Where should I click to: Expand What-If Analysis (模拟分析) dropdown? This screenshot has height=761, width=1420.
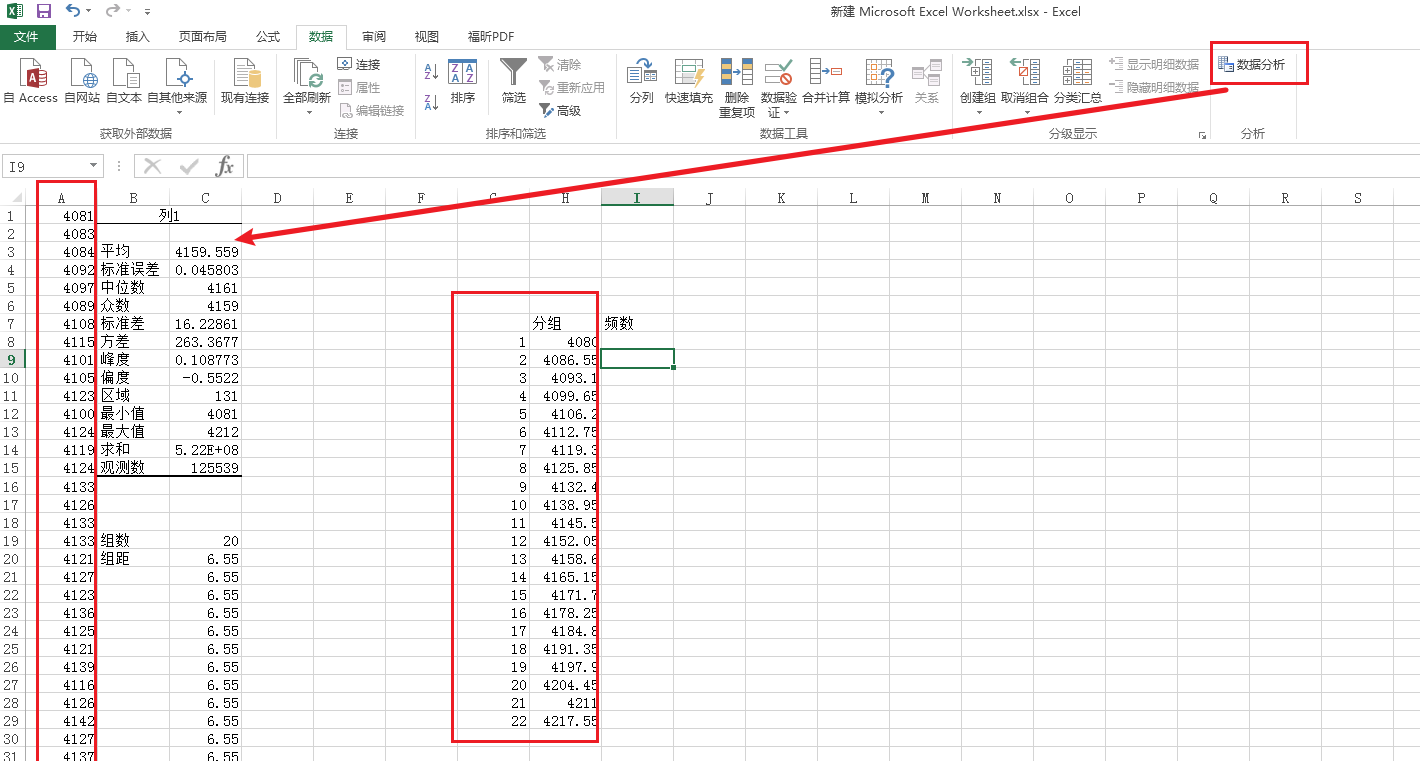[x=879, y=112]
